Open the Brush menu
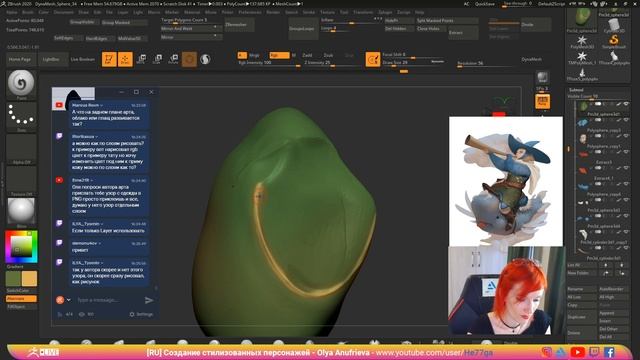Screen dimensions: 640x360 [28, 12]
